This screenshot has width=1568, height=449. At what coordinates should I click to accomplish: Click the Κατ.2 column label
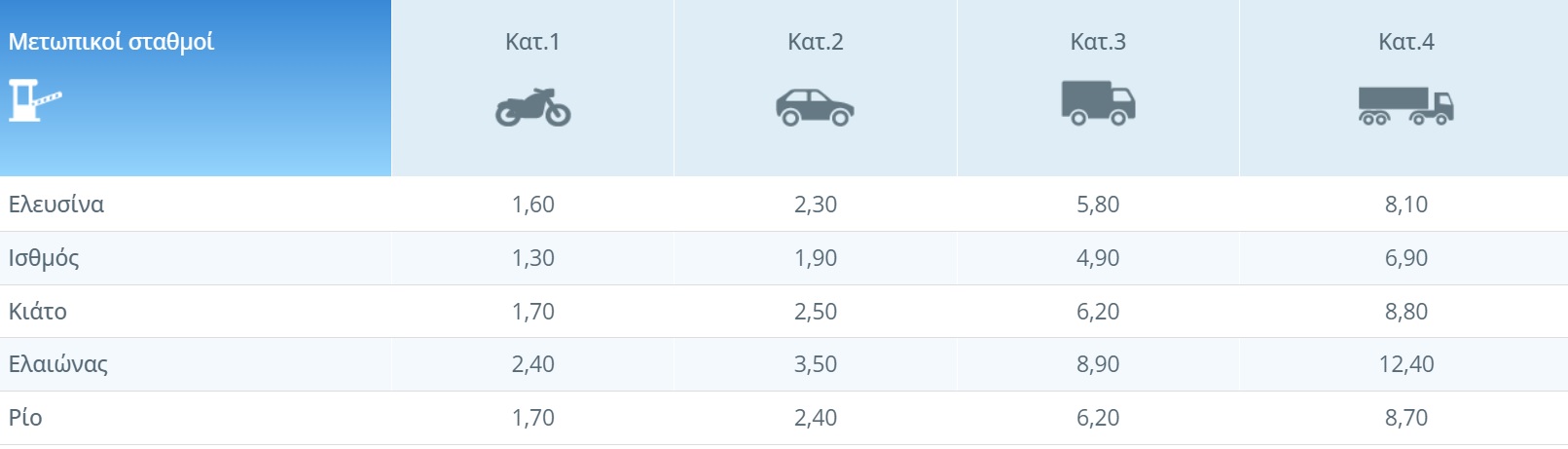click(816, 42)
